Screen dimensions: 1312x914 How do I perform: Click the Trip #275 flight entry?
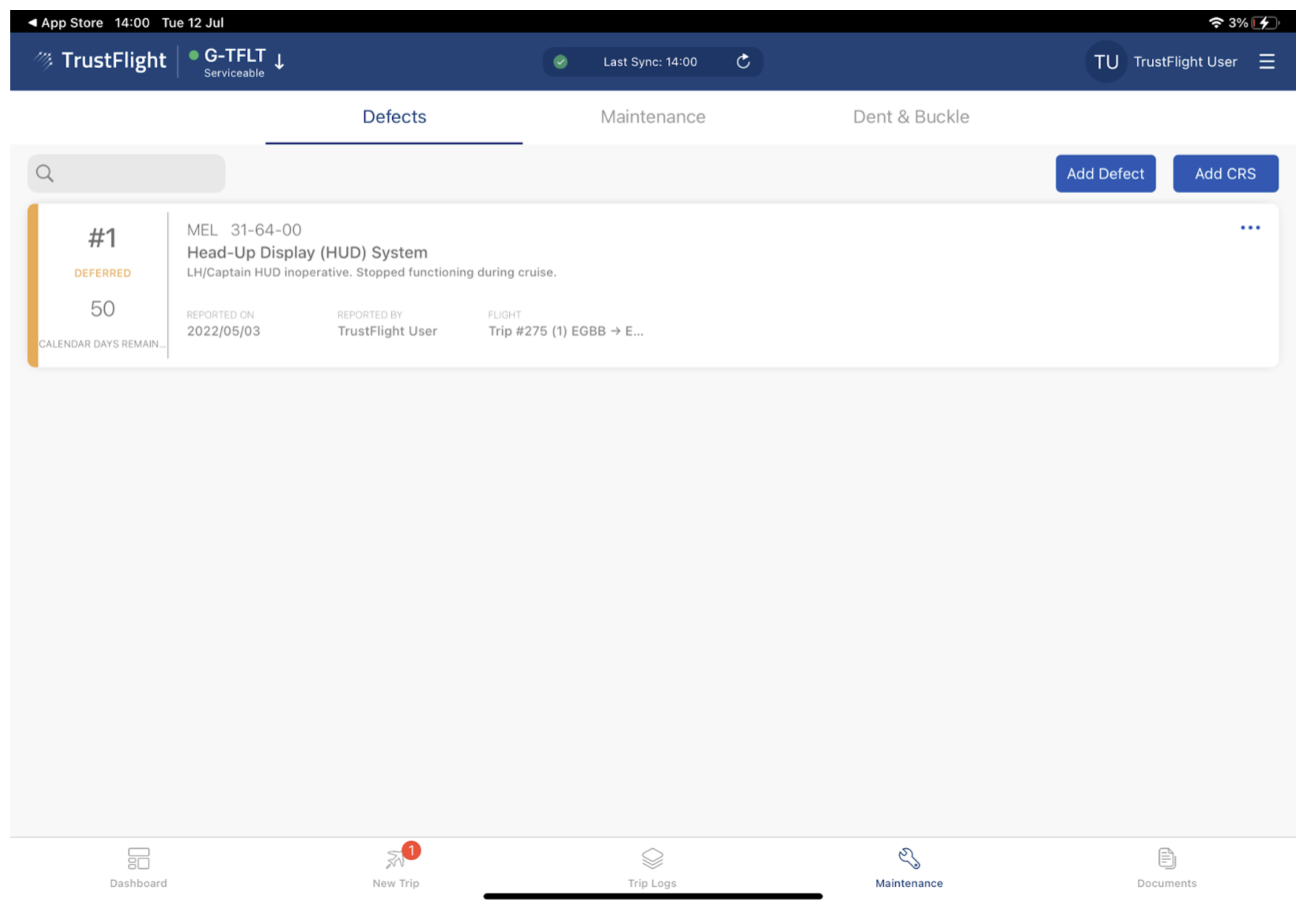(x=566, y=331)
